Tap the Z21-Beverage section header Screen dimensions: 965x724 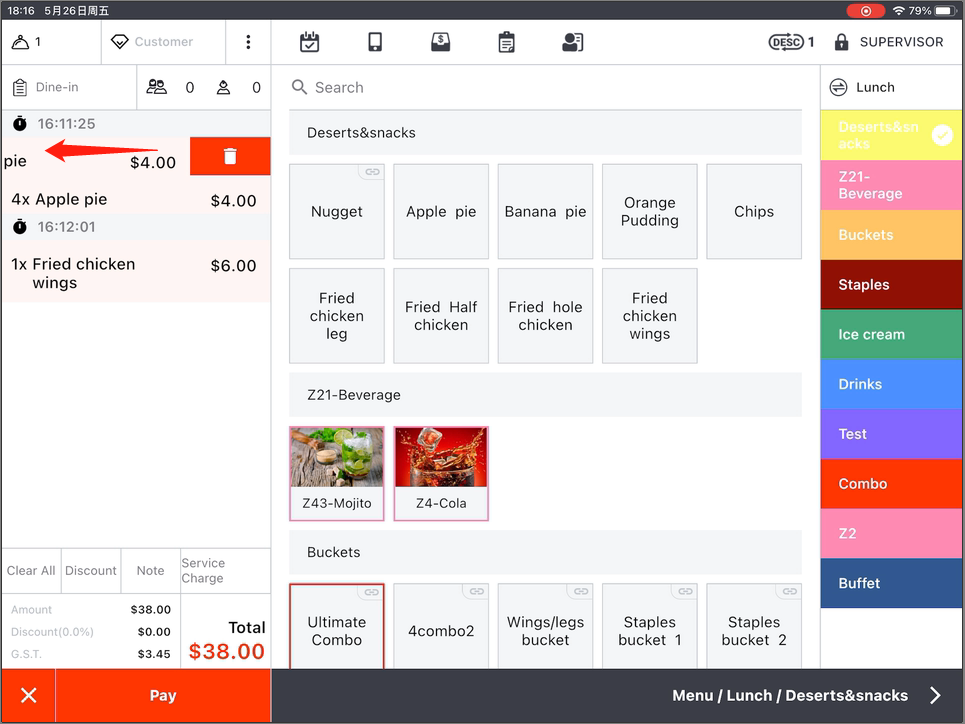pyautogui.click(x=545, y=395)
